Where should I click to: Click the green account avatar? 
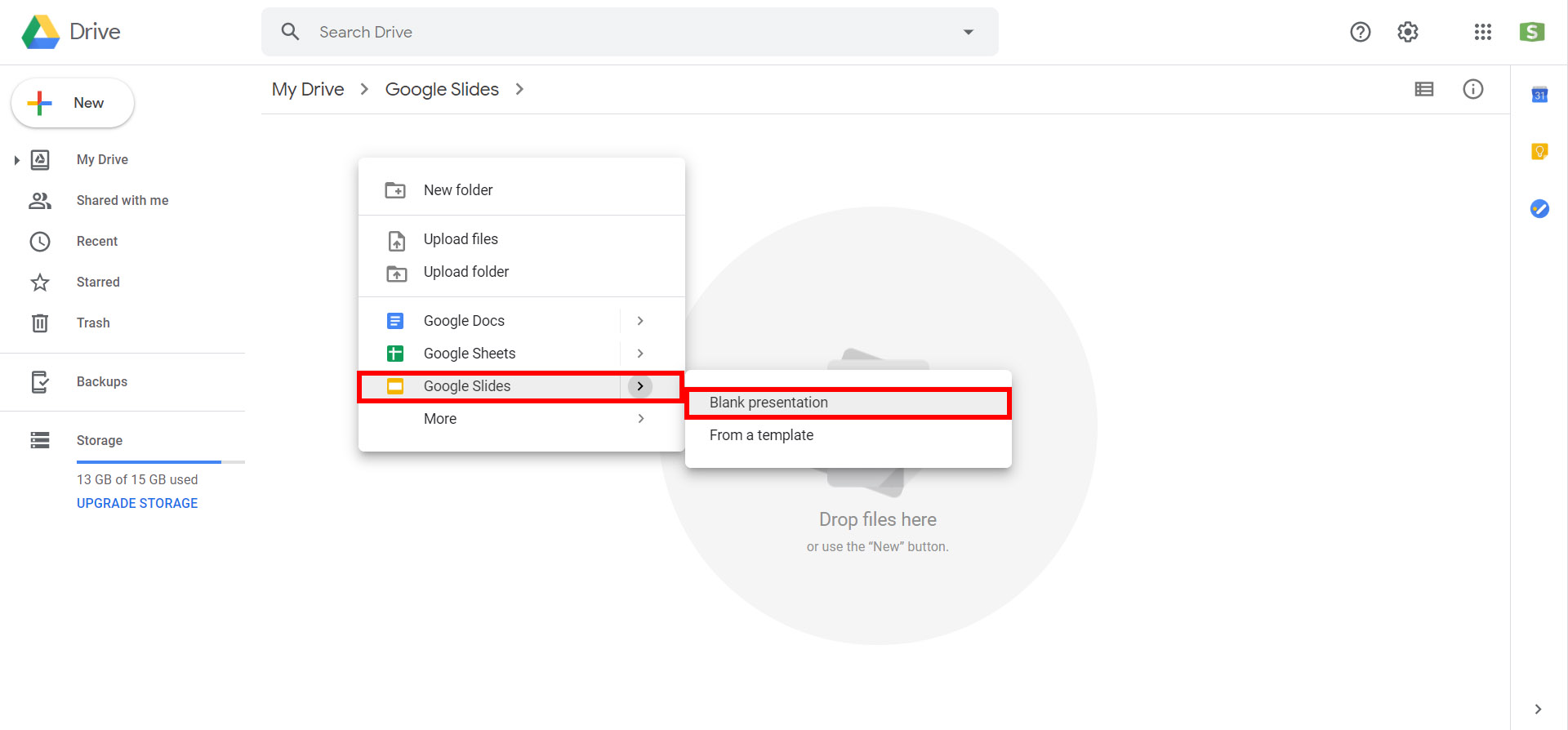[1532, 32]
